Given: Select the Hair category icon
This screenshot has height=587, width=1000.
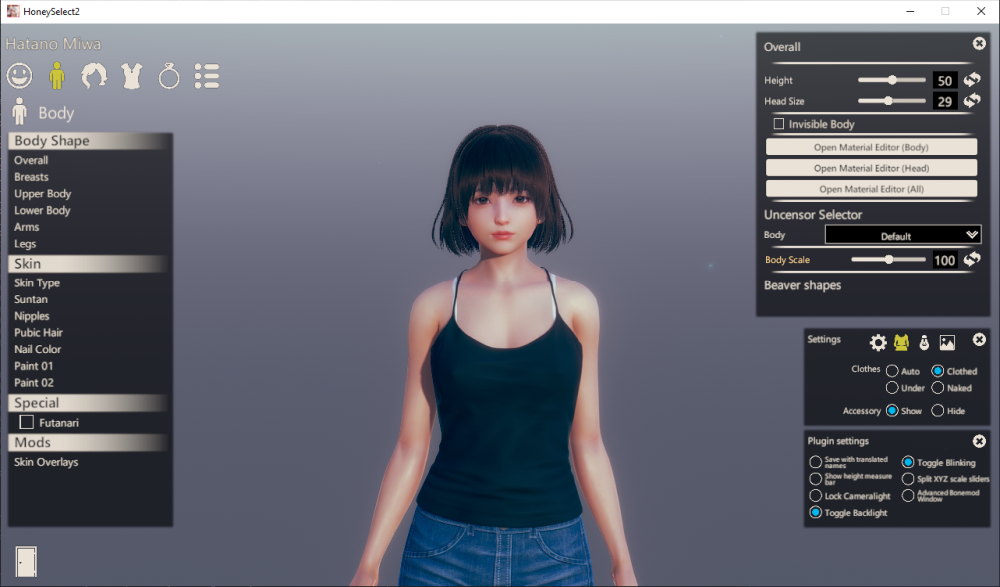Looking at the screenshot, I should coord(94,75).
